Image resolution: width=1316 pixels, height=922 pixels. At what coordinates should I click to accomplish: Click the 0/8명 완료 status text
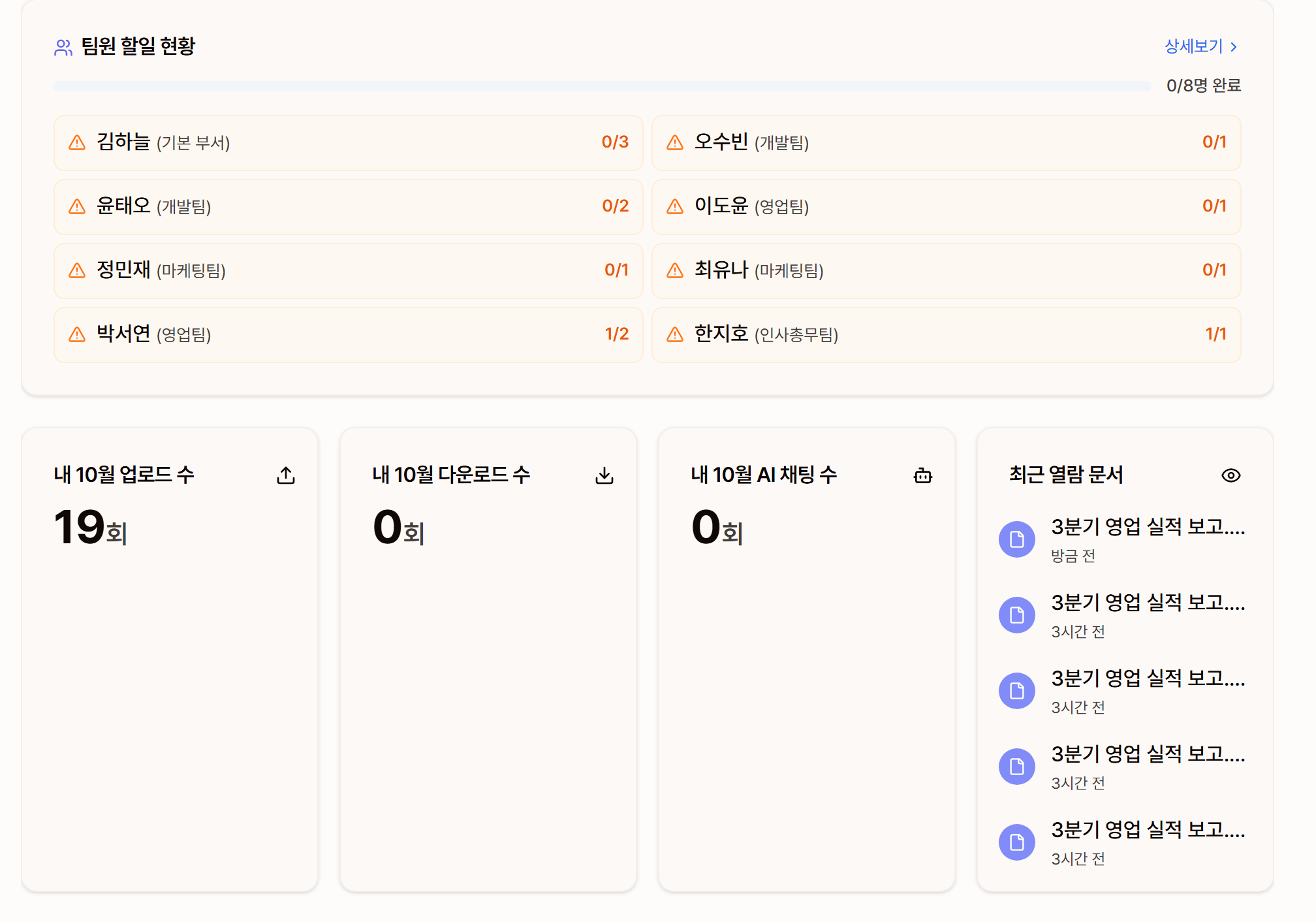tap(1204, 86)
